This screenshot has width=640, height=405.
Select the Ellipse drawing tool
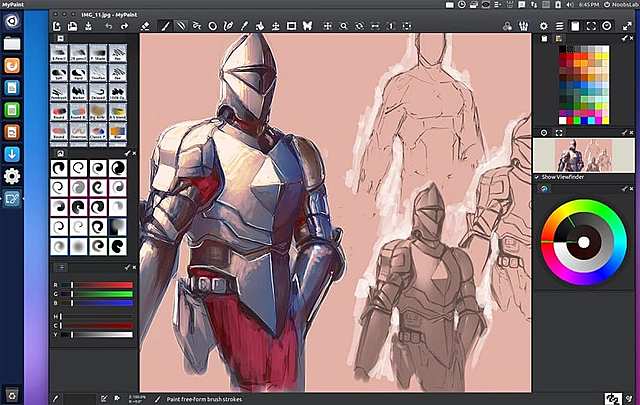pyautogui.click(x=213, y=26)
